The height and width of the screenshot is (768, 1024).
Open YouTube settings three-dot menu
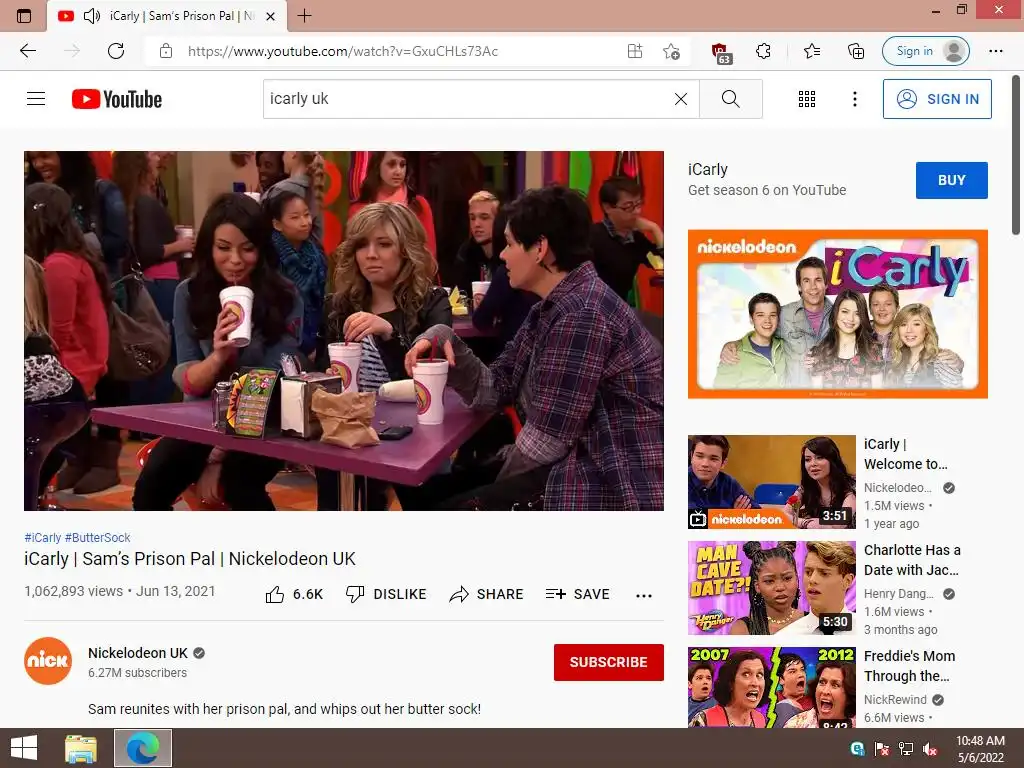coord(854,99)
